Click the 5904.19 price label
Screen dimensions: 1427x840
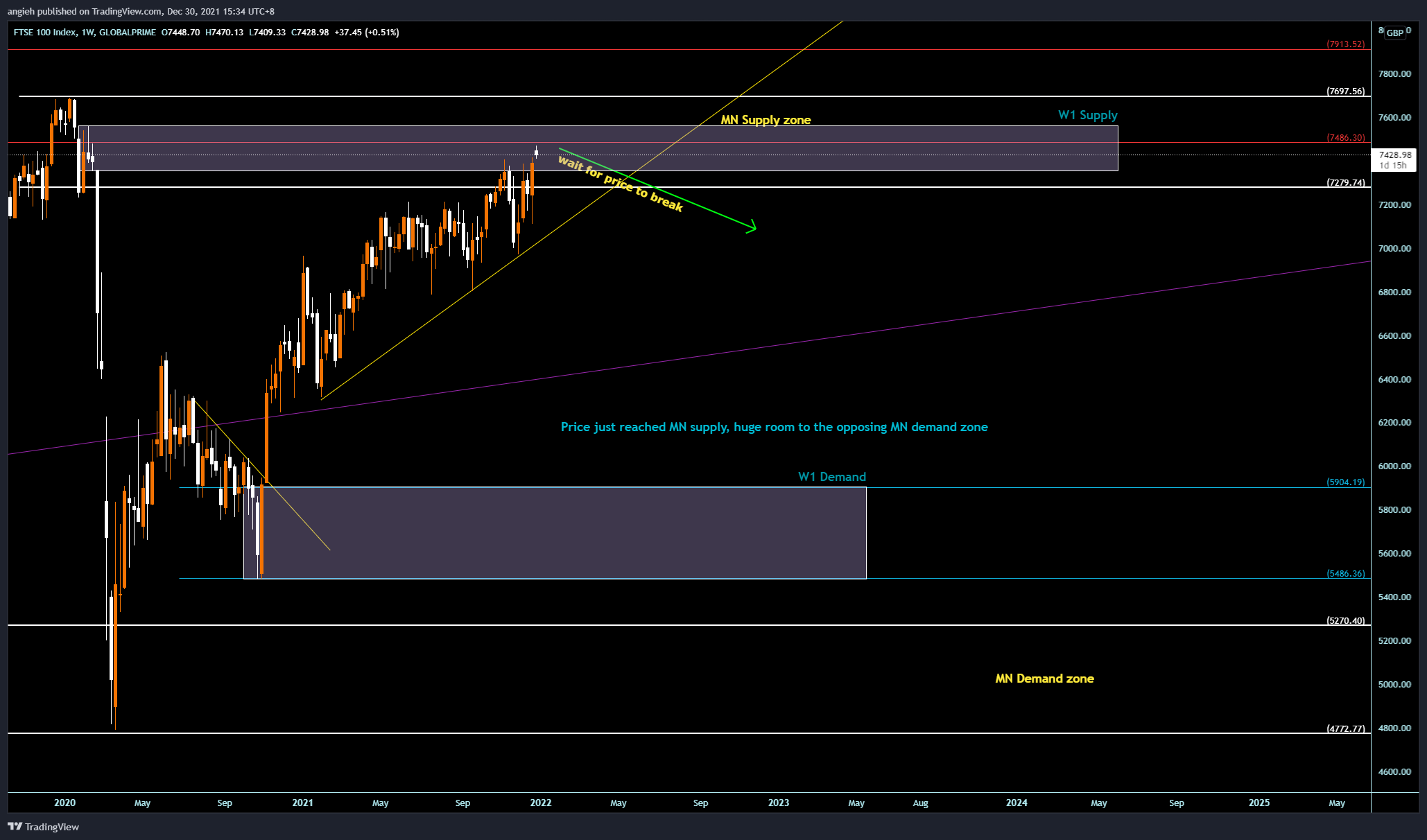(1345, 482)
